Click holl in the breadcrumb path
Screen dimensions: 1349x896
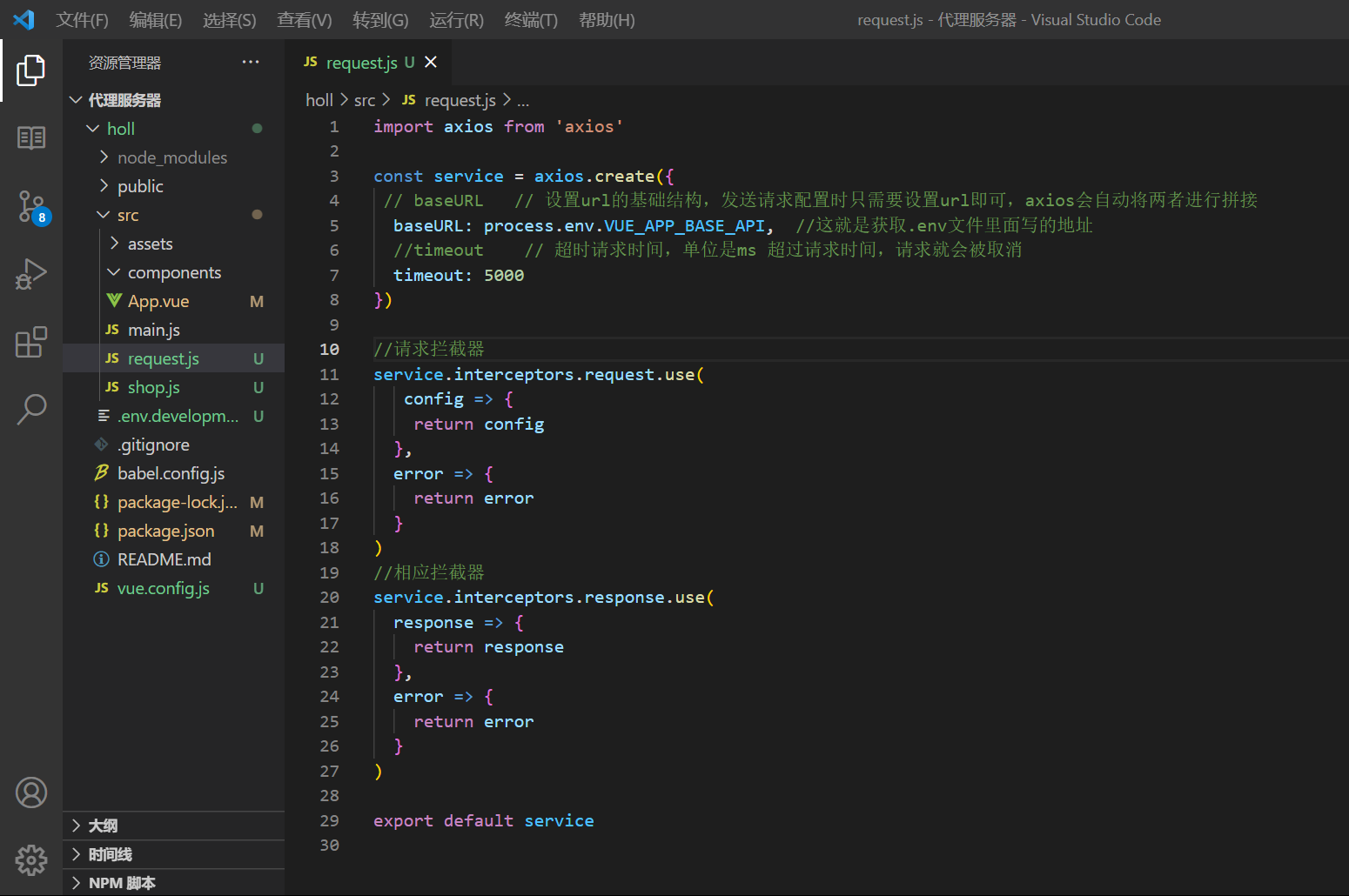[319, 100]
